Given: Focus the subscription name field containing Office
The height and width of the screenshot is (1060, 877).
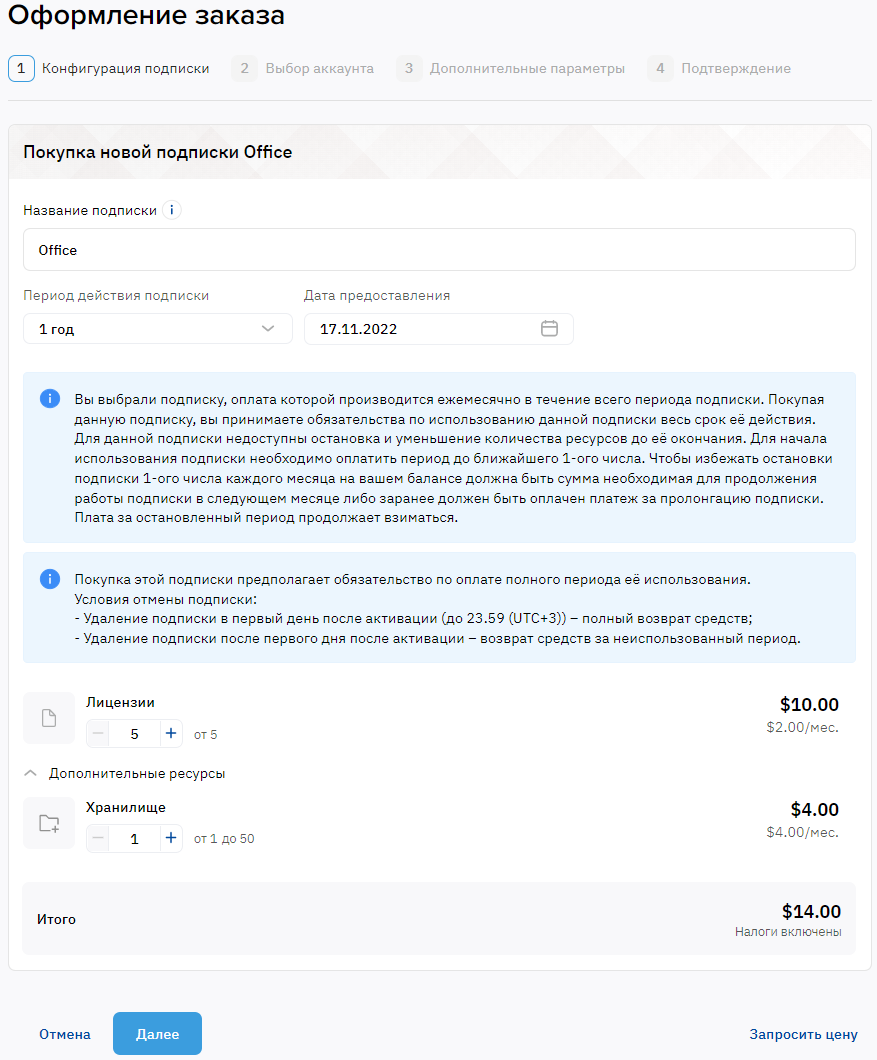Looking at the screenshot, I should coord(440,249).
